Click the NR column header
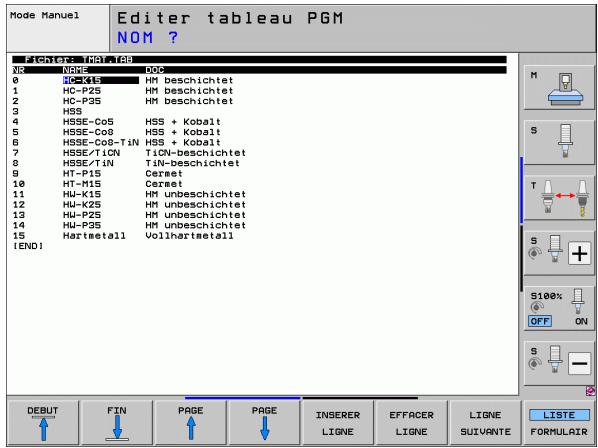598x448 pixels. coord(18,70)
